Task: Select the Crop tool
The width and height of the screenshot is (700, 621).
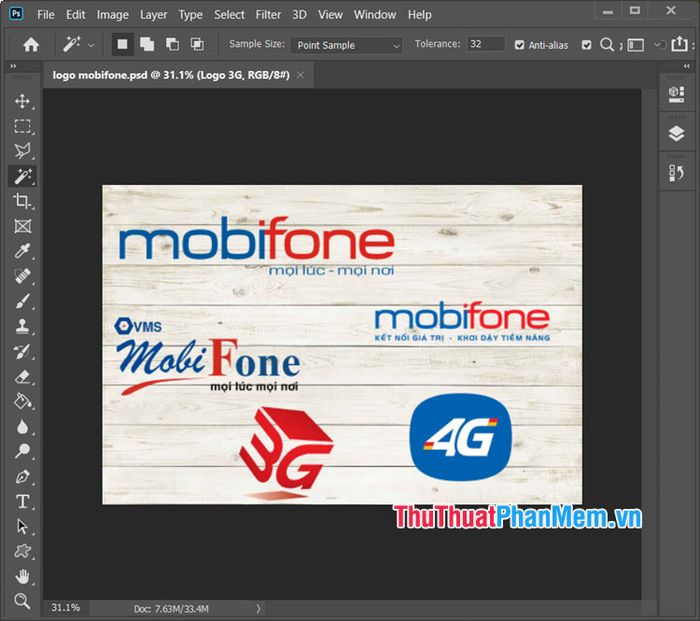Action: tap(22, 201)
